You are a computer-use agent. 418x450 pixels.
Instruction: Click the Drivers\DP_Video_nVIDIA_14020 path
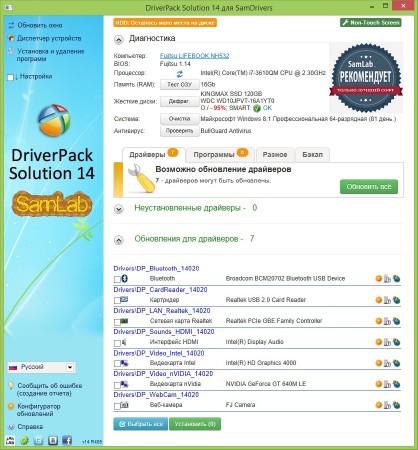coord(163,374)
